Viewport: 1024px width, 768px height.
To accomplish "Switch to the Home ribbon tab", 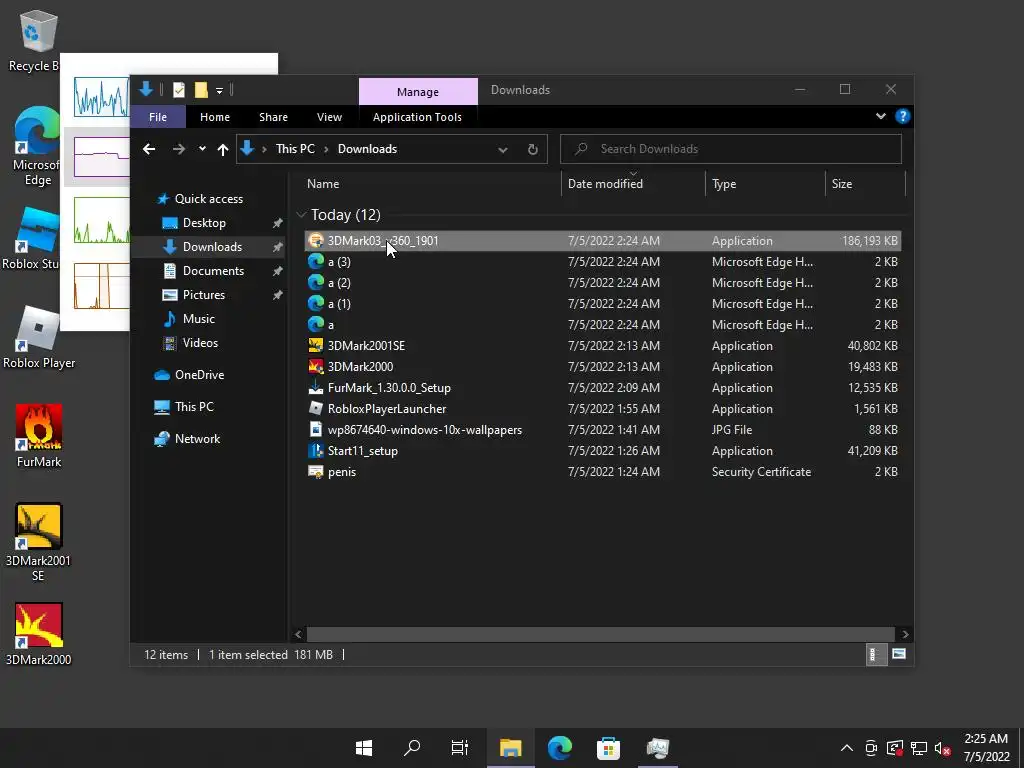I will tap(215, 117).
